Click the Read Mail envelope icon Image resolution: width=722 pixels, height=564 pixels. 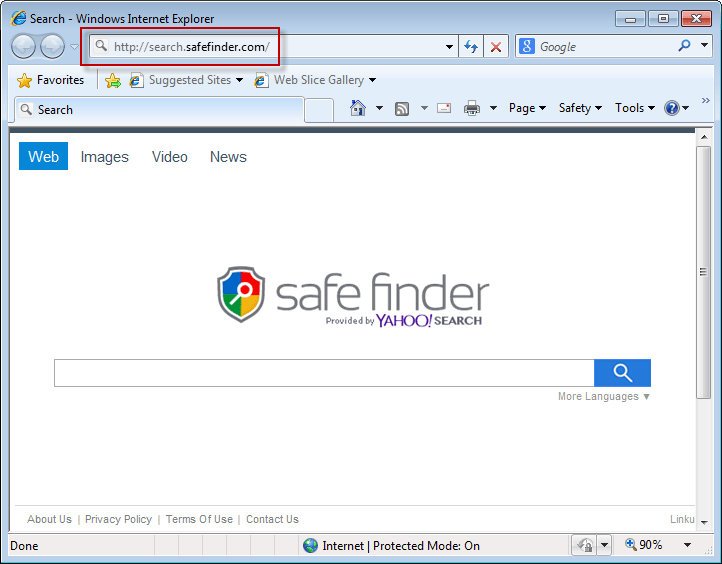point(444,108)
